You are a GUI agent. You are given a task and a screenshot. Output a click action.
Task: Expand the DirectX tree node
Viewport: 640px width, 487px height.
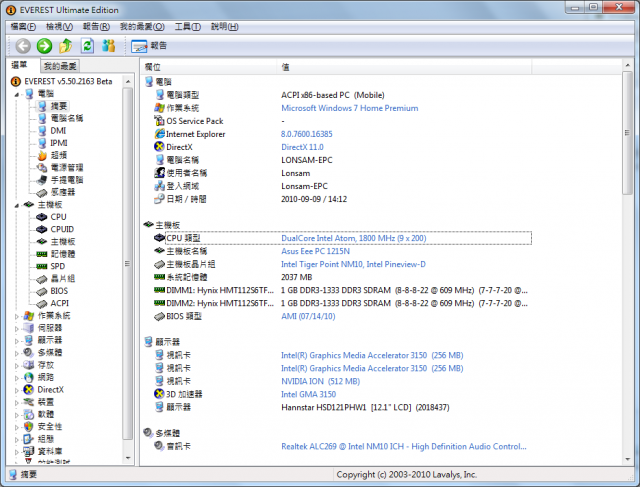coord(16,390)
